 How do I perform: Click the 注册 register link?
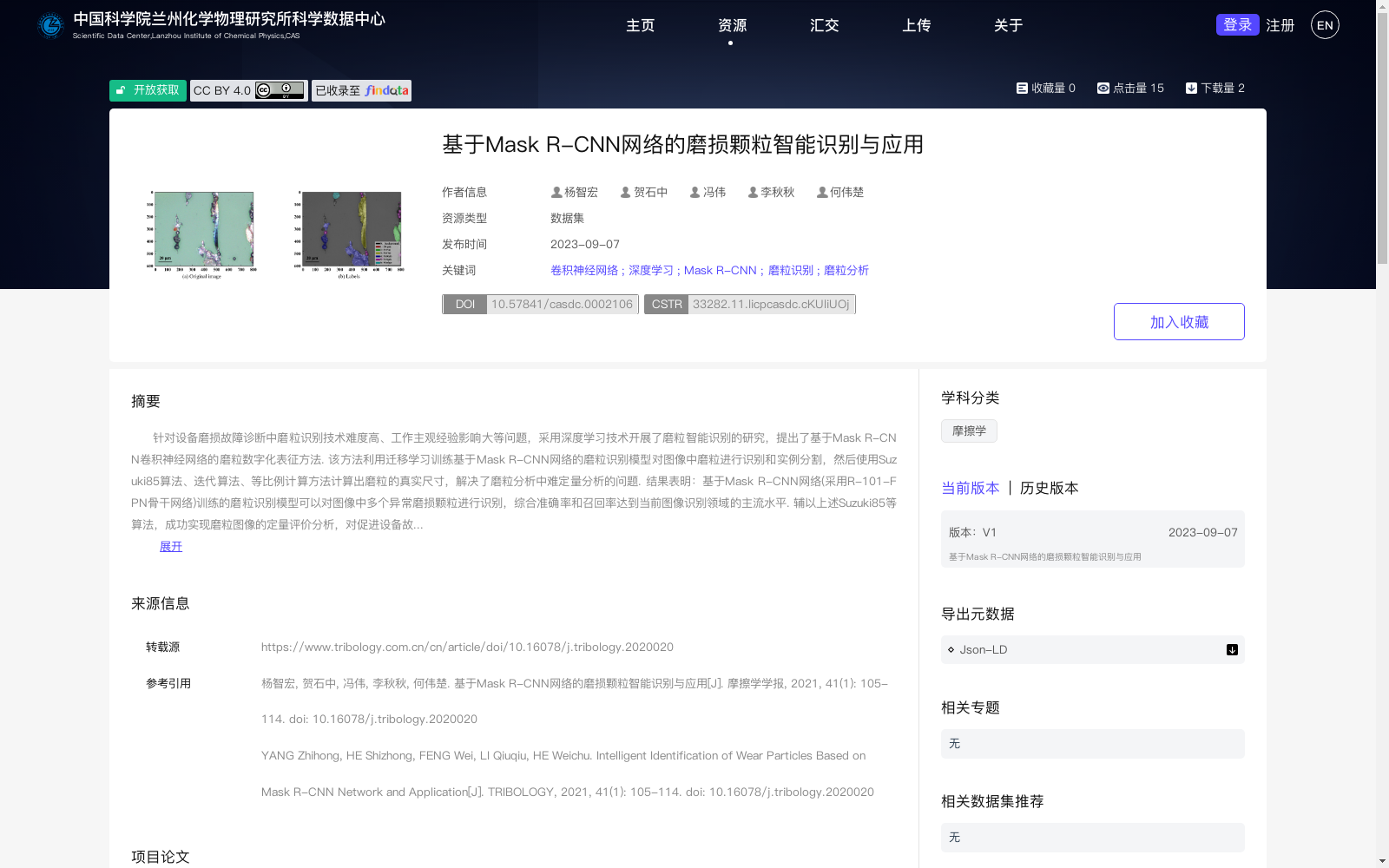tap(1280, 25)
